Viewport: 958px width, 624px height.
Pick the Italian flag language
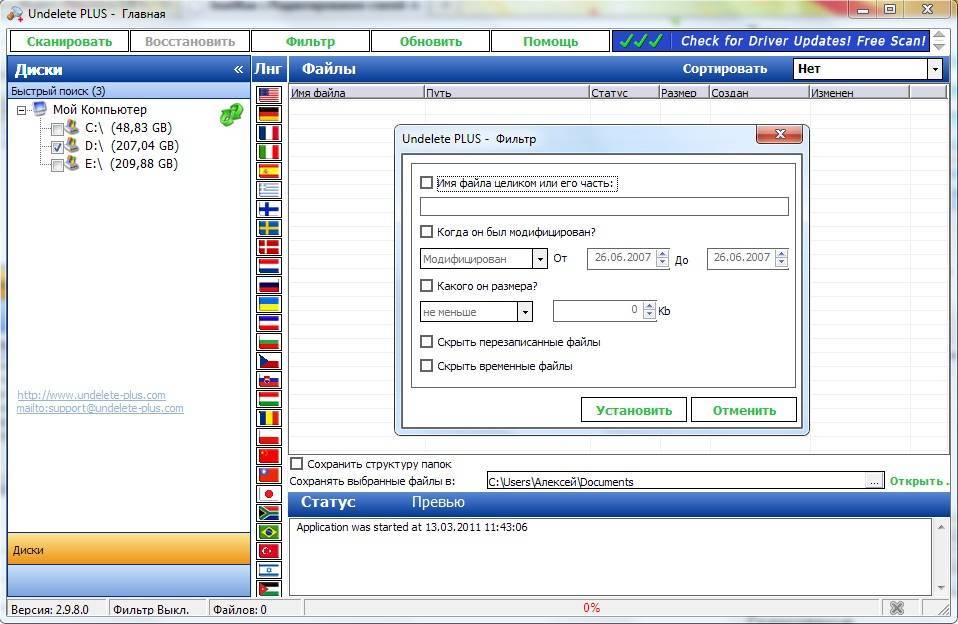coord(269,152)
